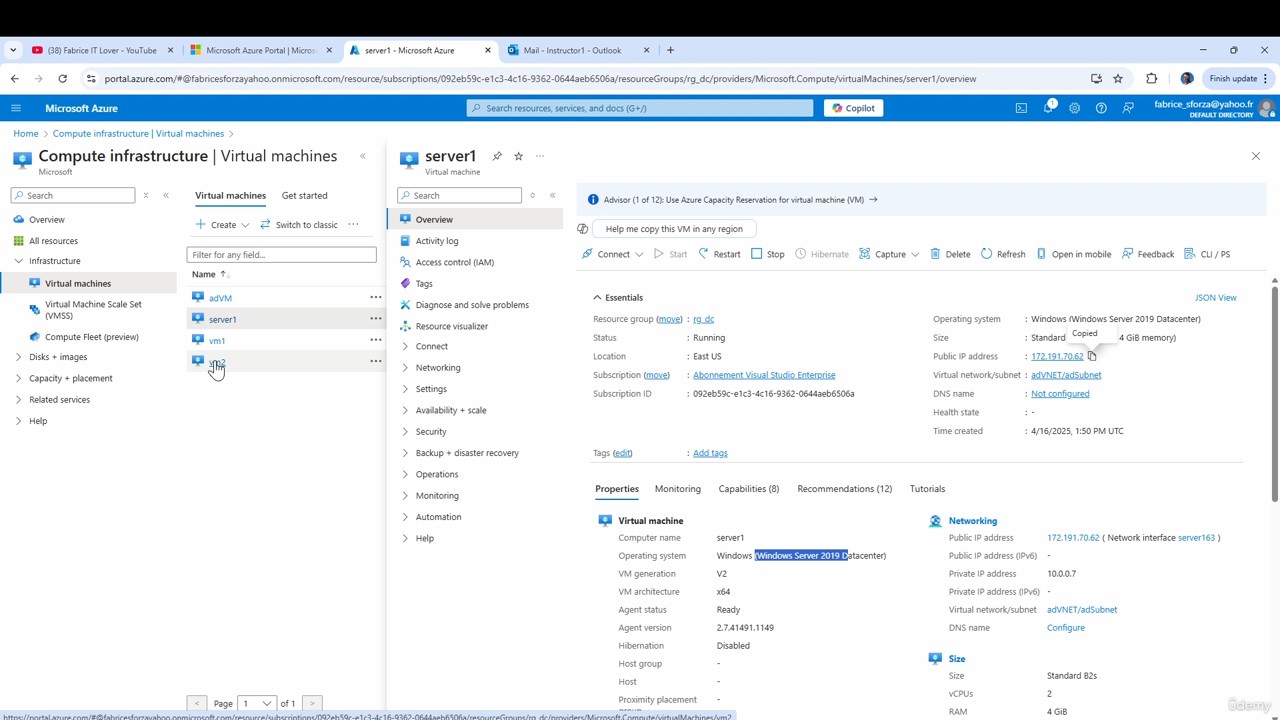The width and height of the screenshot is (1280, 720).
Task: Open Cloud Shell from top bar
Action: (1021, 108)
